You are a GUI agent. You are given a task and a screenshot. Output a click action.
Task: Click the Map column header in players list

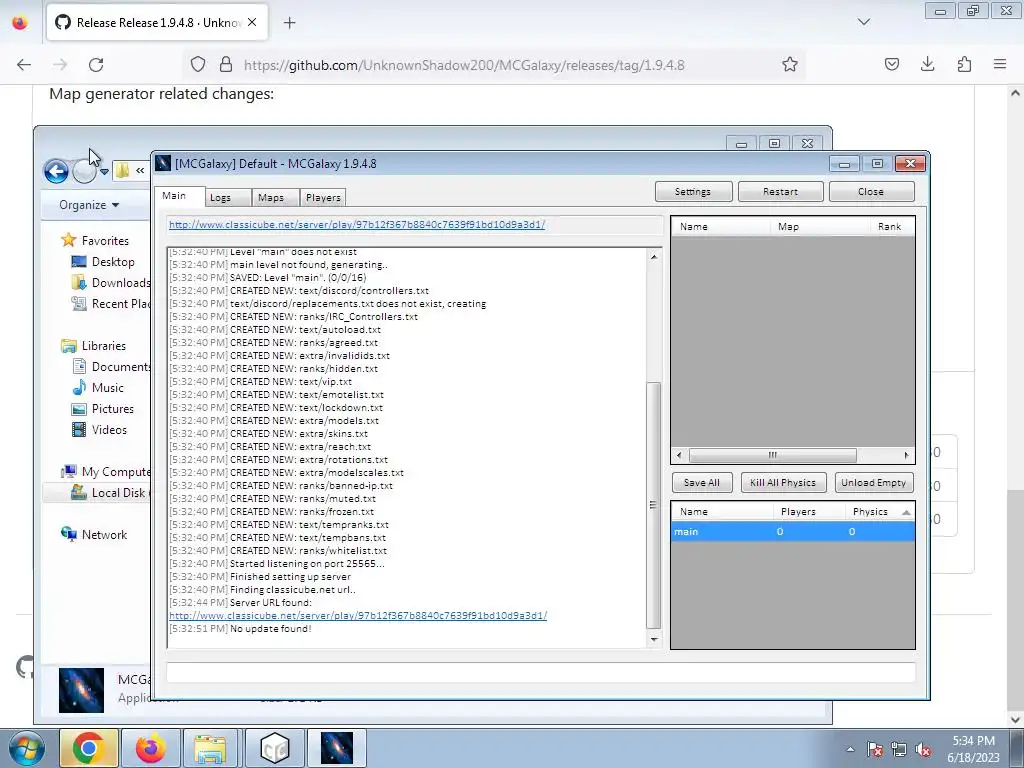(820, 227)
